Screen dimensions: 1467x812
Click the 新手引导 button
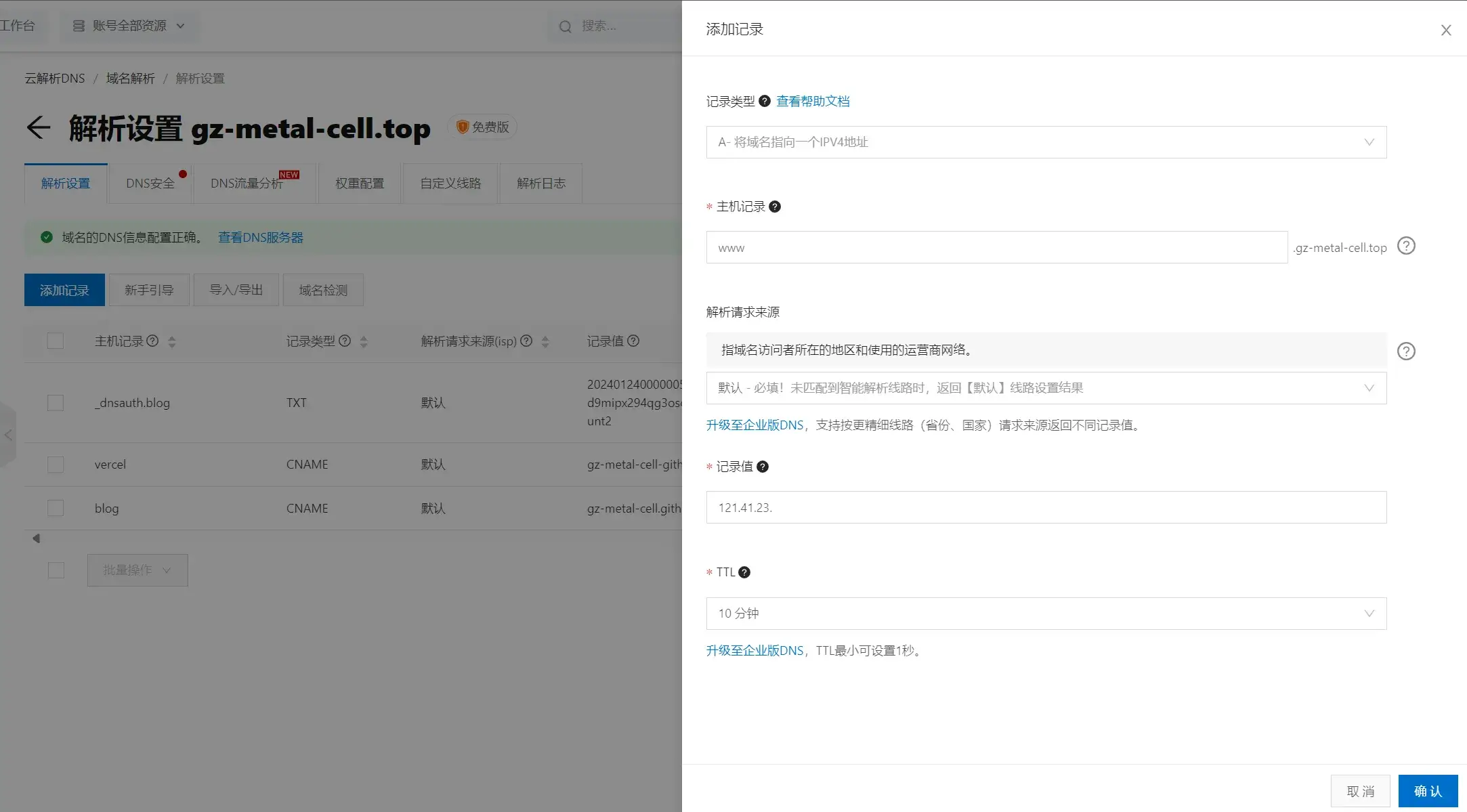click(149, 290)
